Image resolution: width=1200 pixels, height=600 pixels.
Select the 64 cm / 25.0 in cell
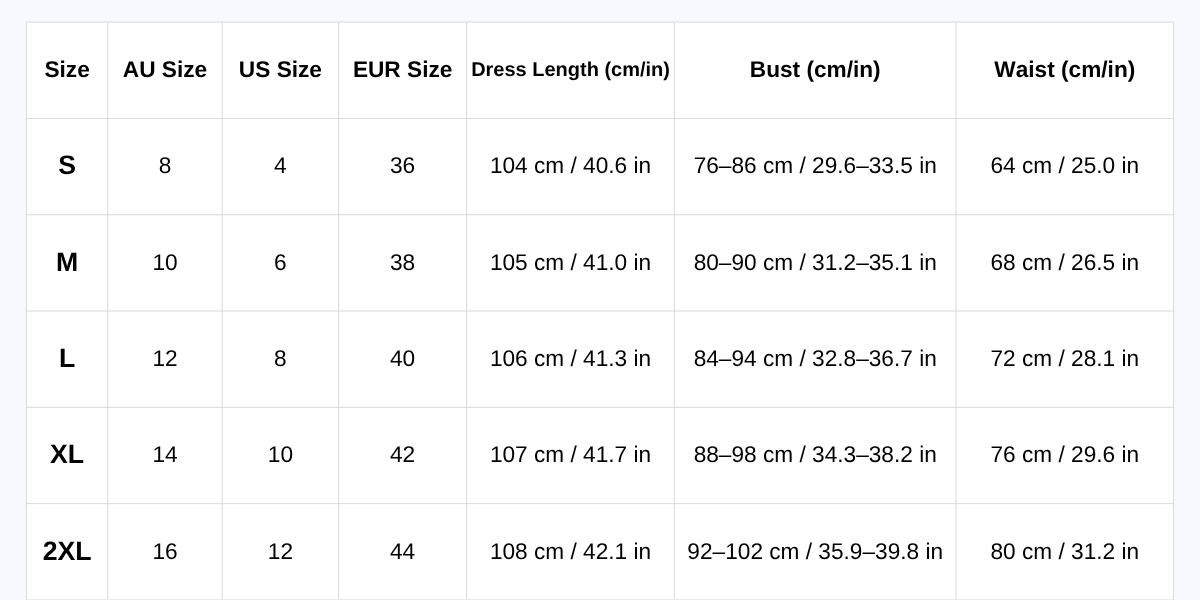coord(1064,166)
